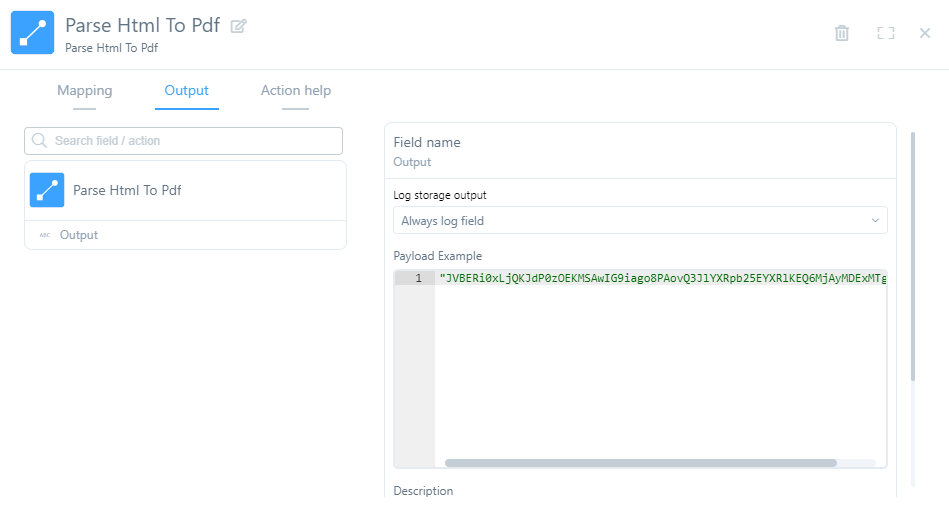Click the right panel vertical scrollbar
Screen dimensions: 949x518
913,257
